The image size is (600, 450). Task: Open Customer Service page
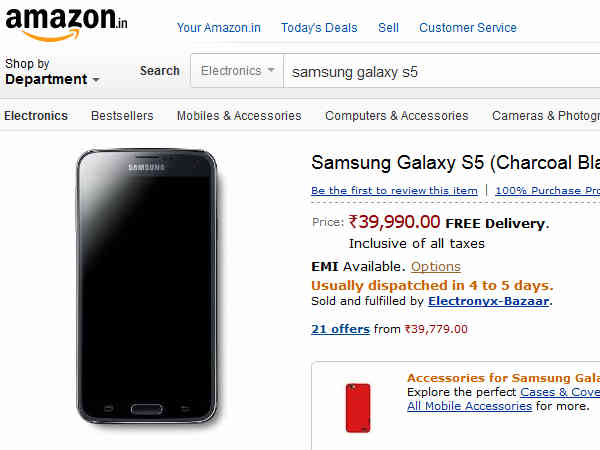468,28
